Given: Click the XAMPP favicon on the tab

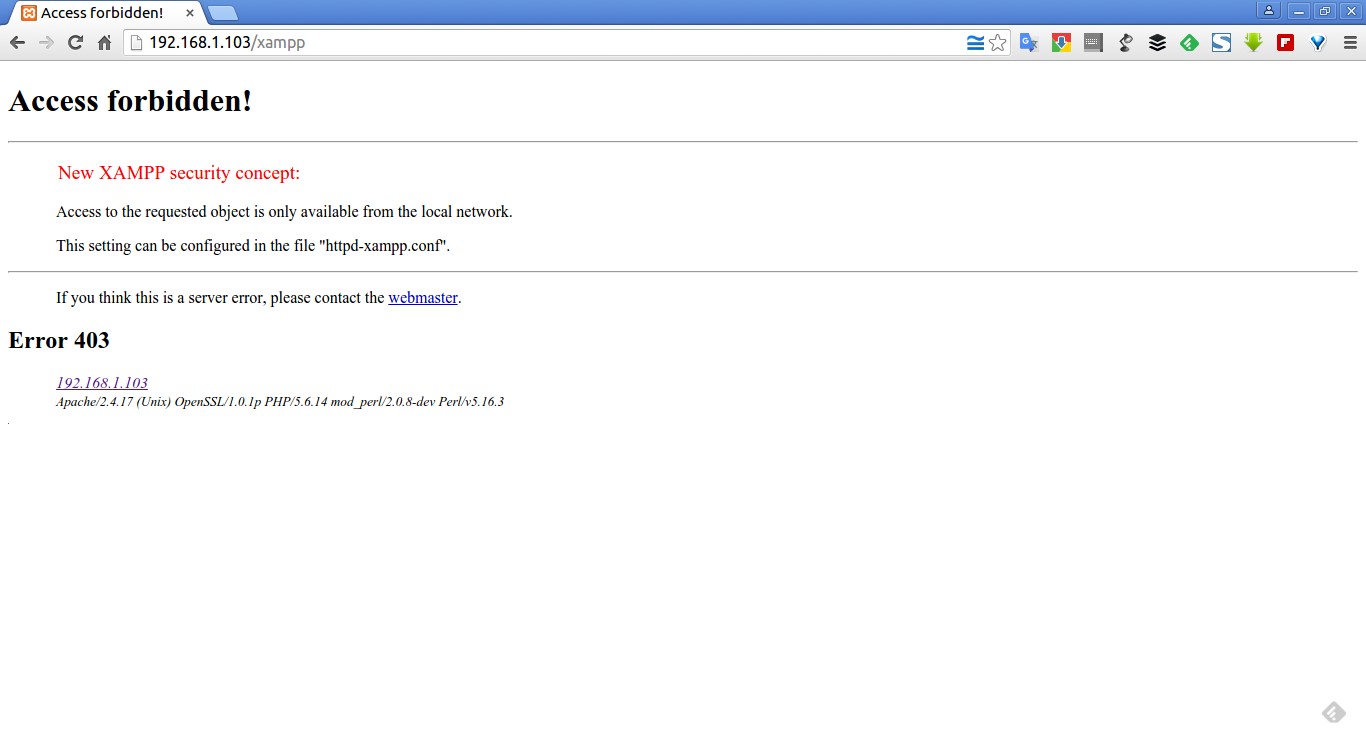Looking at the screenshot, I should (29, 13).
